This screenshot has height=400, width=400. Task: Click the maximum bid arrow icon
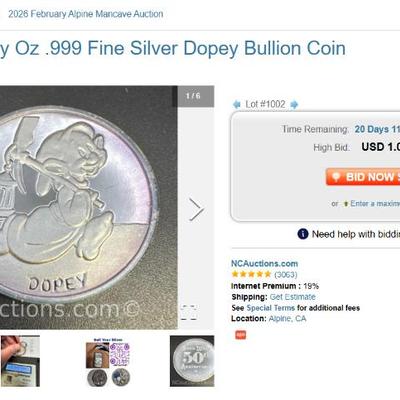(x=346, y=204)
